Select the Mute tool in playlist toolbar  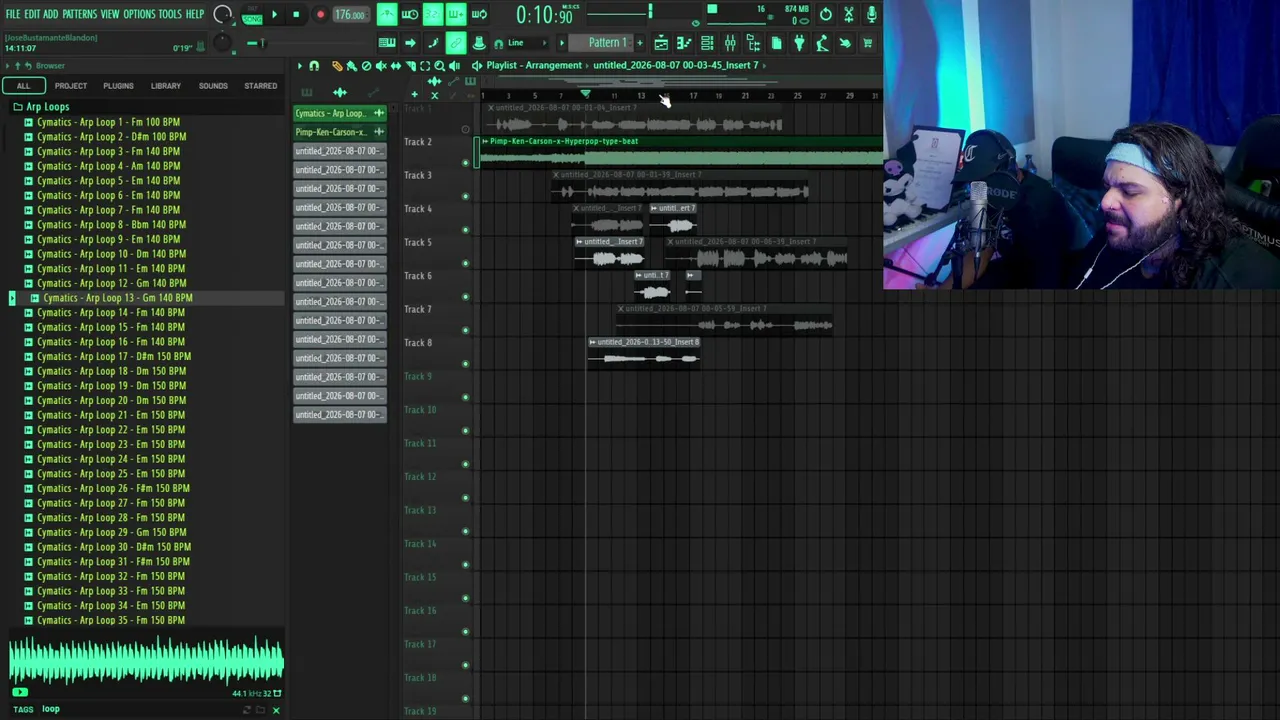click(x=381, y=66)
